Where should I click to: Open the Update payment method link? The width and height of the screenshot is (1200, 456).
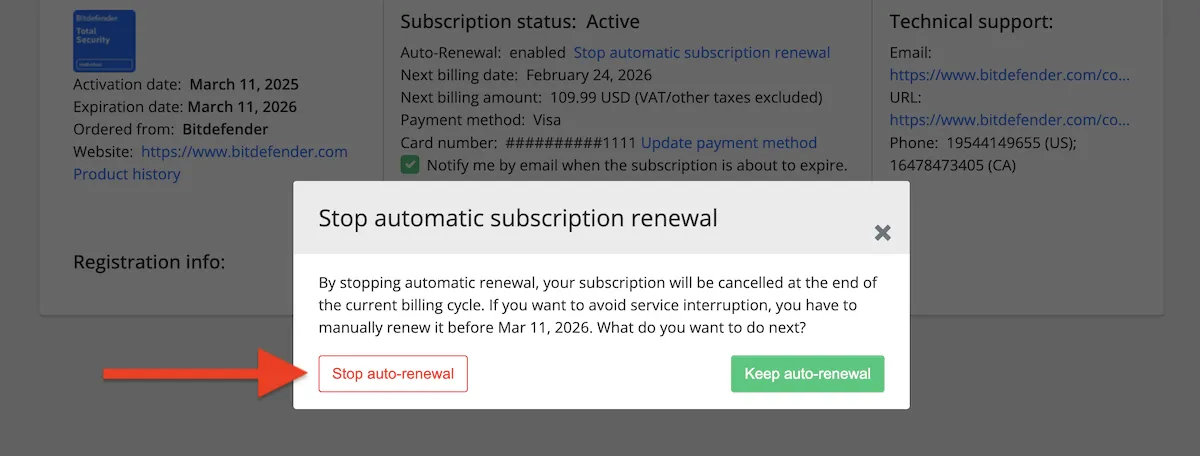click(729, 143)
